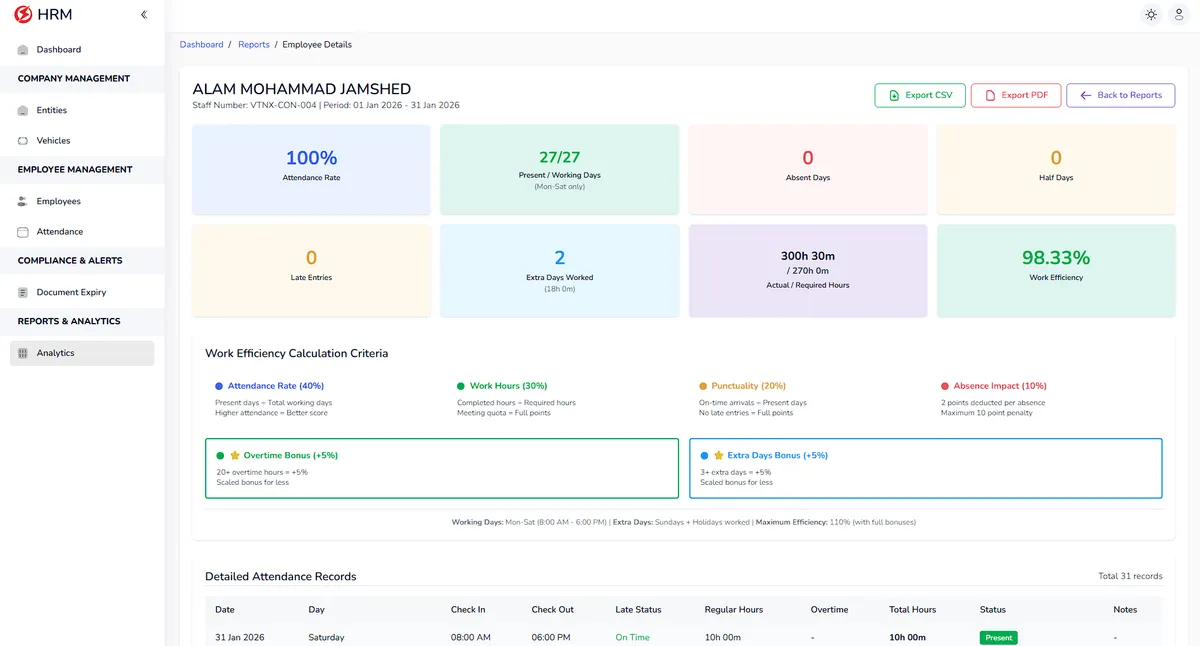Click the file icon in Export CSV

(894, 95)
